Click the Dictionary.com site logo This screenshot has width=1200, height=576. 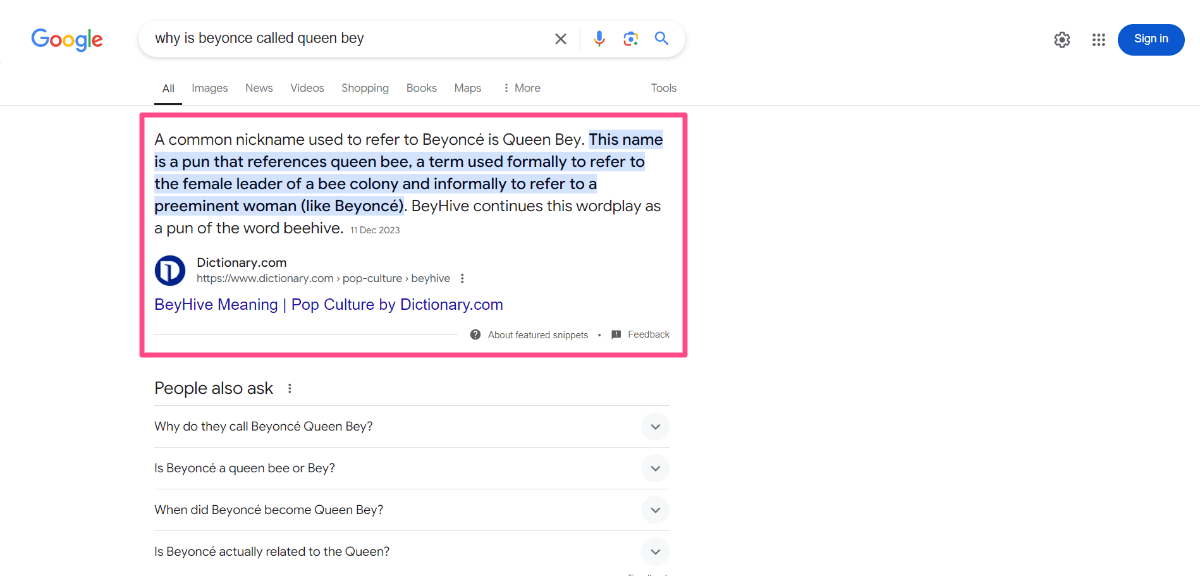pos(170,270)
